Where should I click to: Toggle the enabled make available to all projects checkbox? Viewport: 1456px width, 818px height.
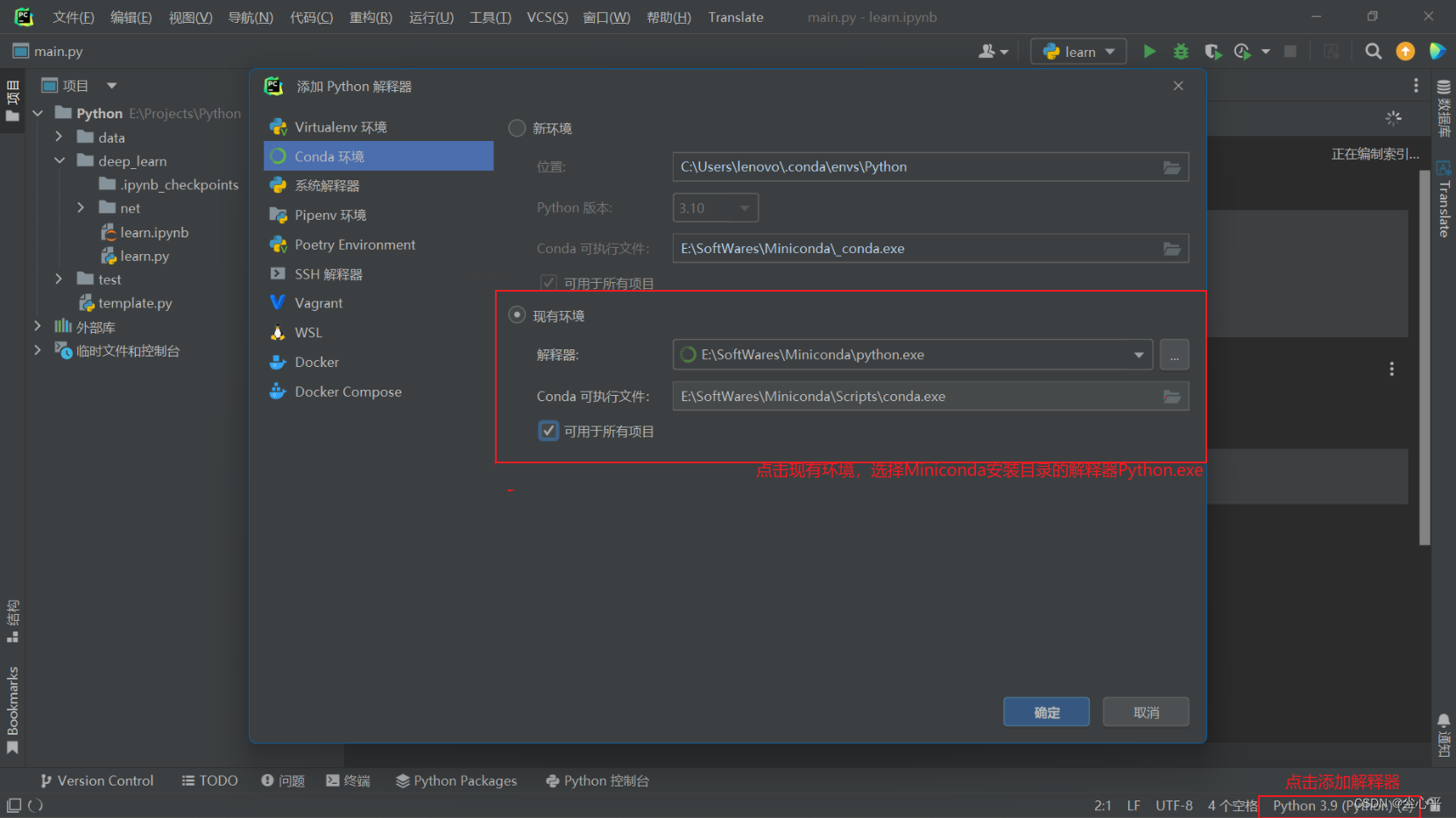pyautogui.click(x=548, y=431)
